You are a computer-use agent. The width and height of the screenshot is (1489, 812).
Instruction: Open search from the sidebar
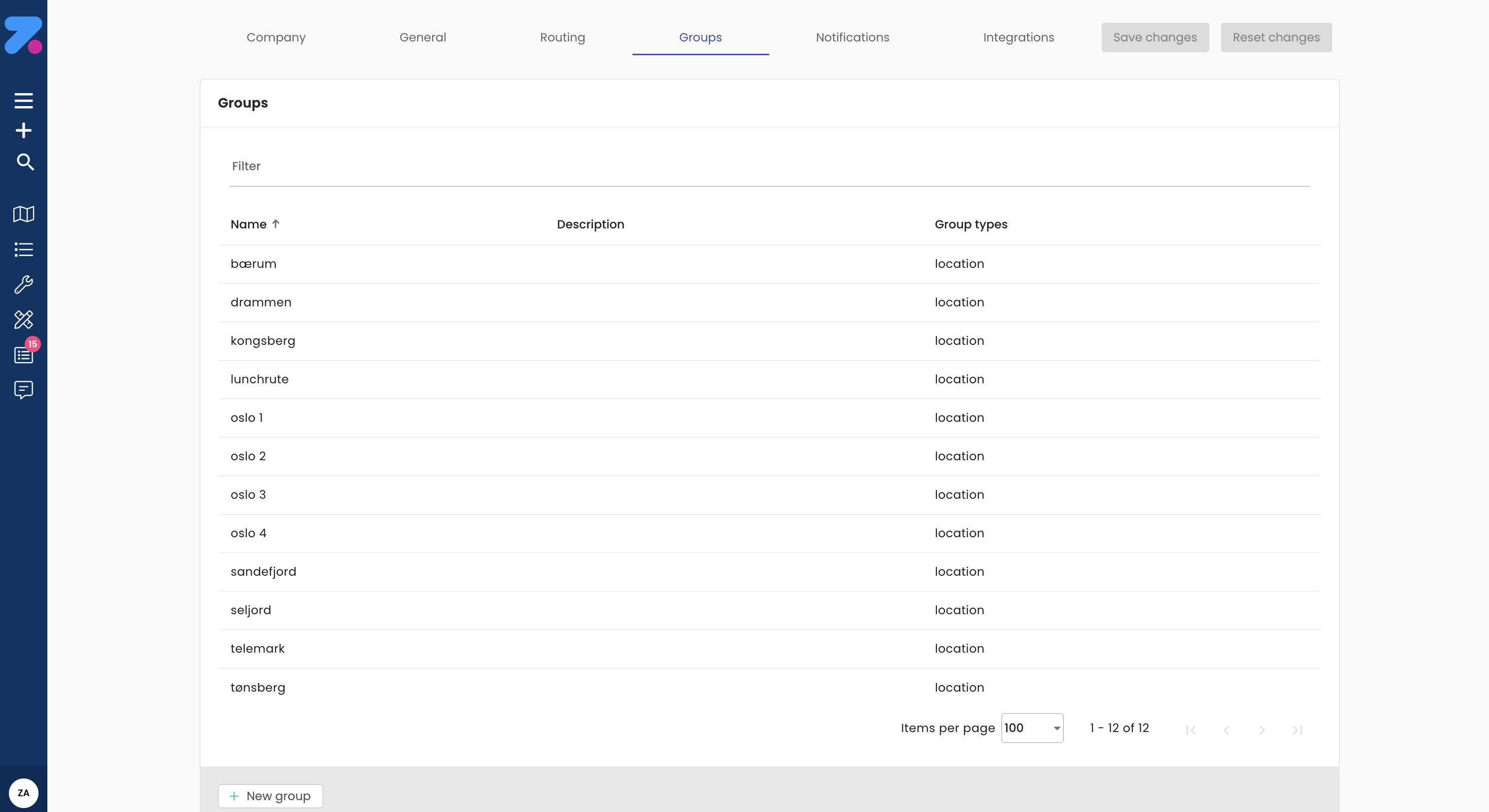click(x=24, y=162)
